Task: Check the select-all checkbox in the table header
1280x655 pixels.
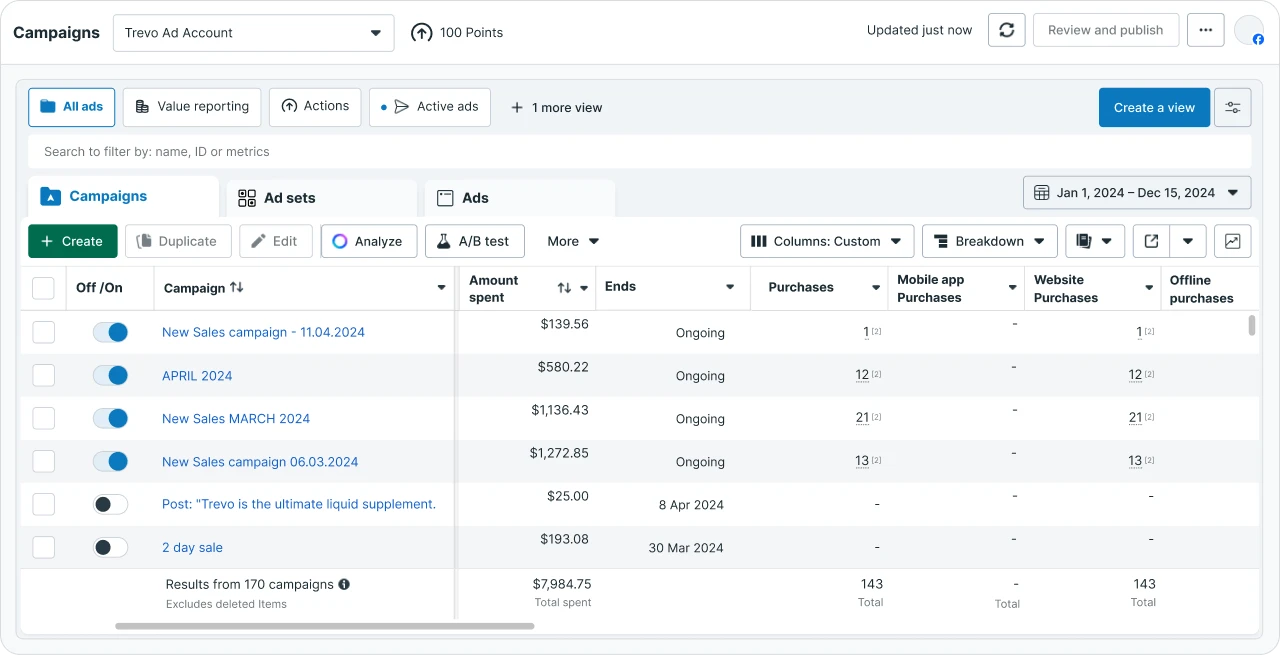Action: (x=43, y=288)
